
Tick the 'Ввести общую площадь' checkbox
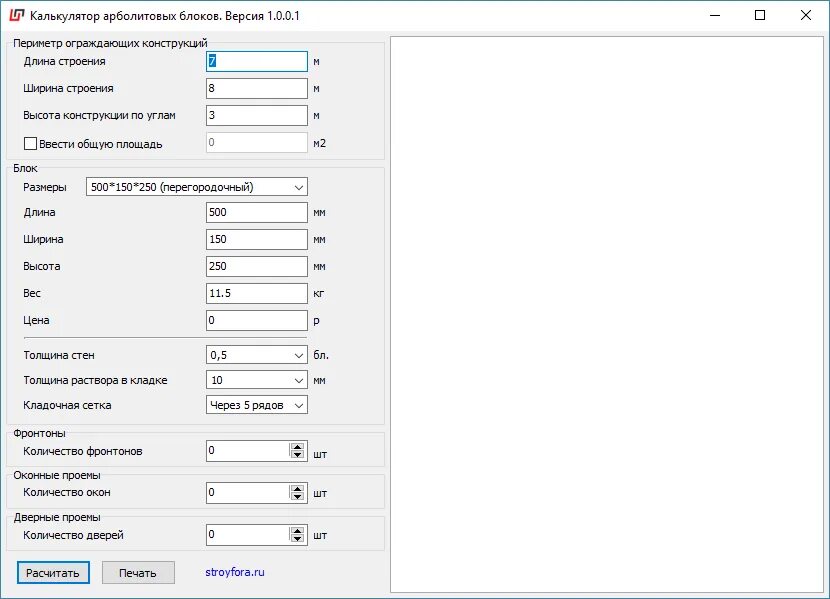coord(31,143)
